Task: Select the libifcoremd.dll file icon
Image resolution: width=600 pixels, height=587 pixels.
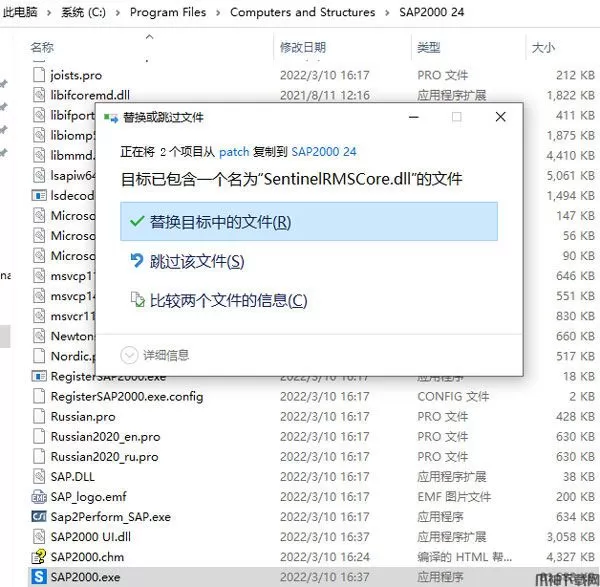Action: click(39, 95)
